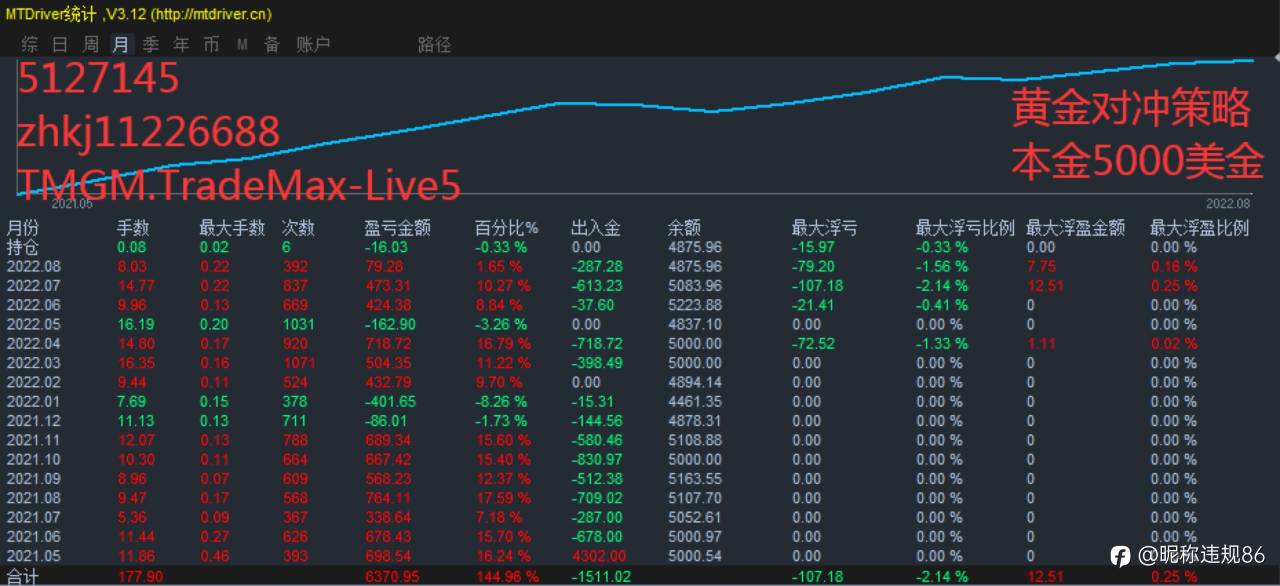Click the max floating profit 7.75
This screenshot has width=1280, height=586.
(1042, 267)
